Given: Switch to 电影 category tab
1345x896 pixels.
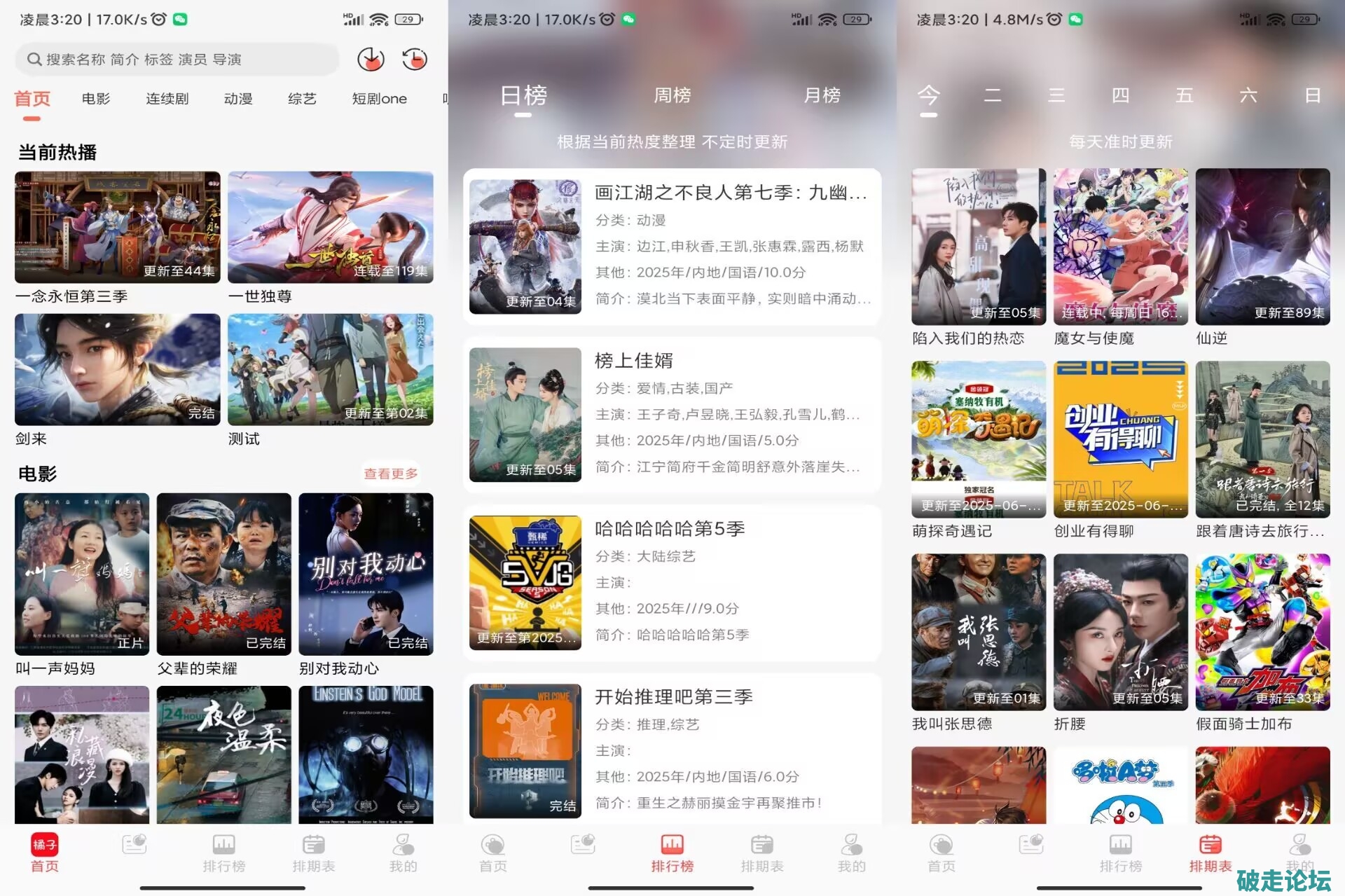Looking at the screenshot, I should coord(96,99).
